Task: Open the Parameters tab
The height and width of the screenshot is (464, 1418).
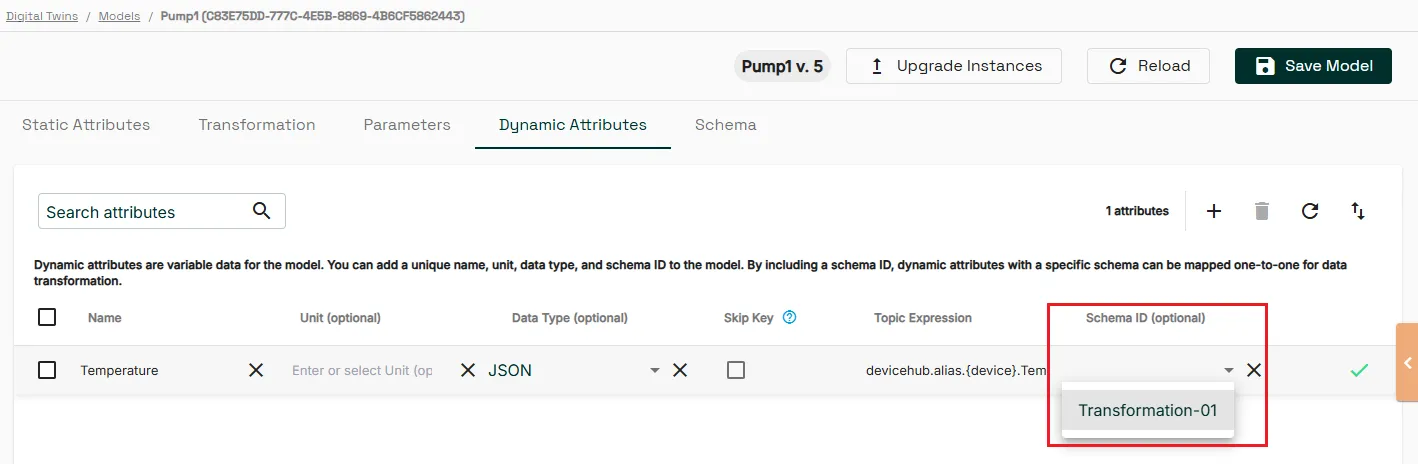Action: tap(407, 125)
